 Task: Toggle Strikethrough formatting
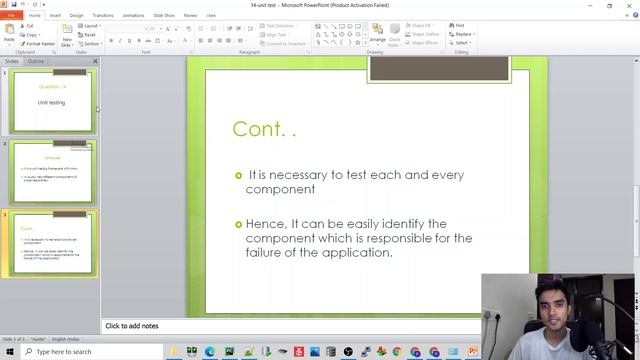coord(148,41)
